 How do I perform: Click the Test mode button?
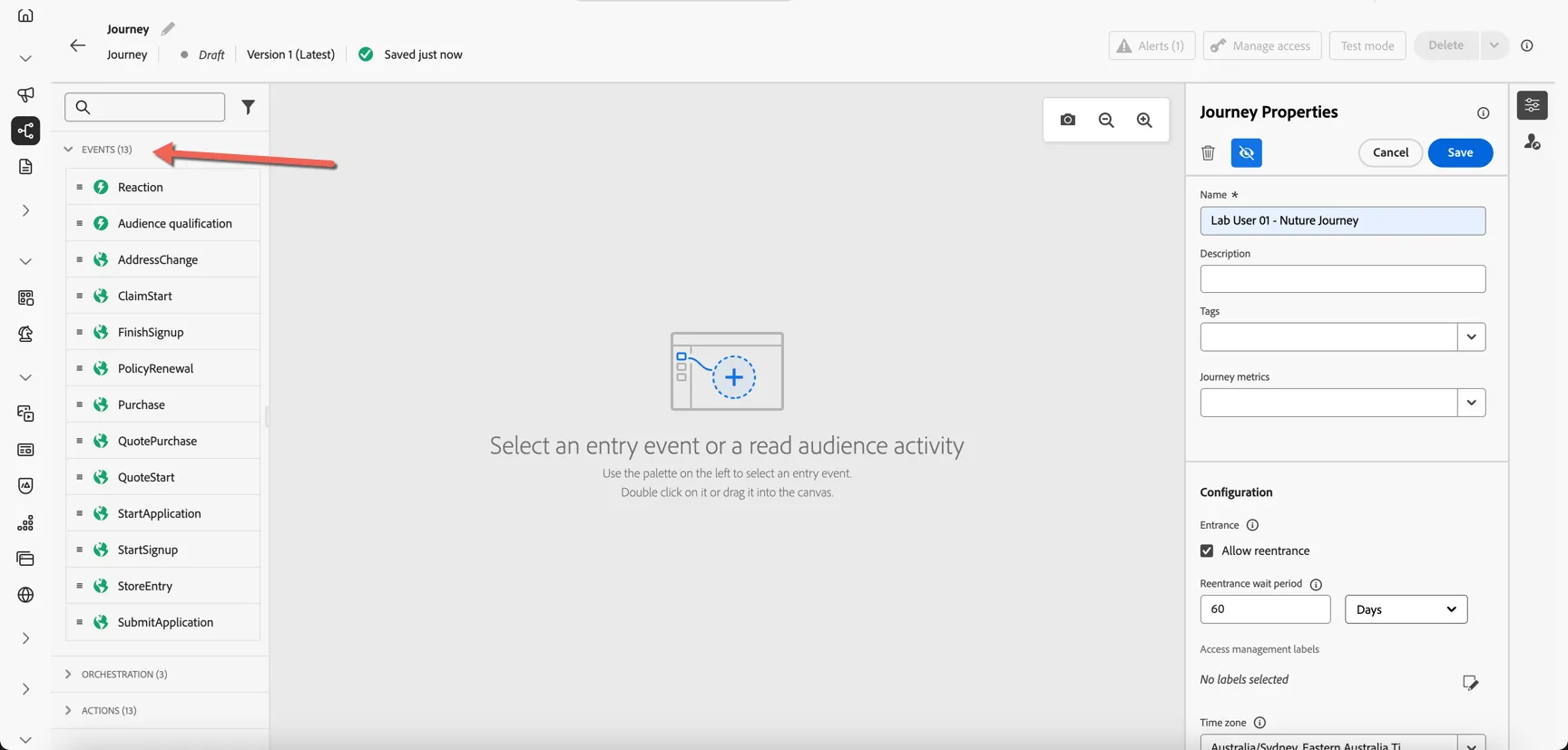(1367, 45)
